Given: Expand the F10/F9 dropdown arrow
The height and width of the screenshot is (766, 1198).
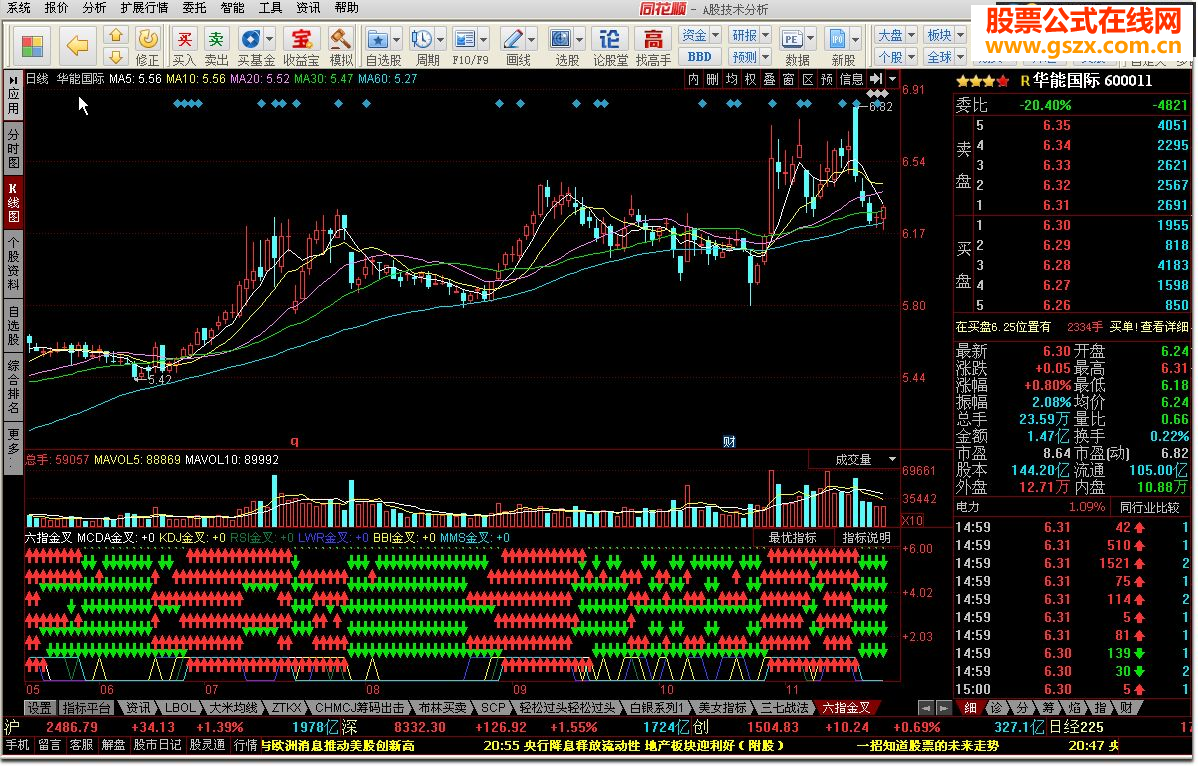Looking at the screenshot, I should (x=484, y=39).
